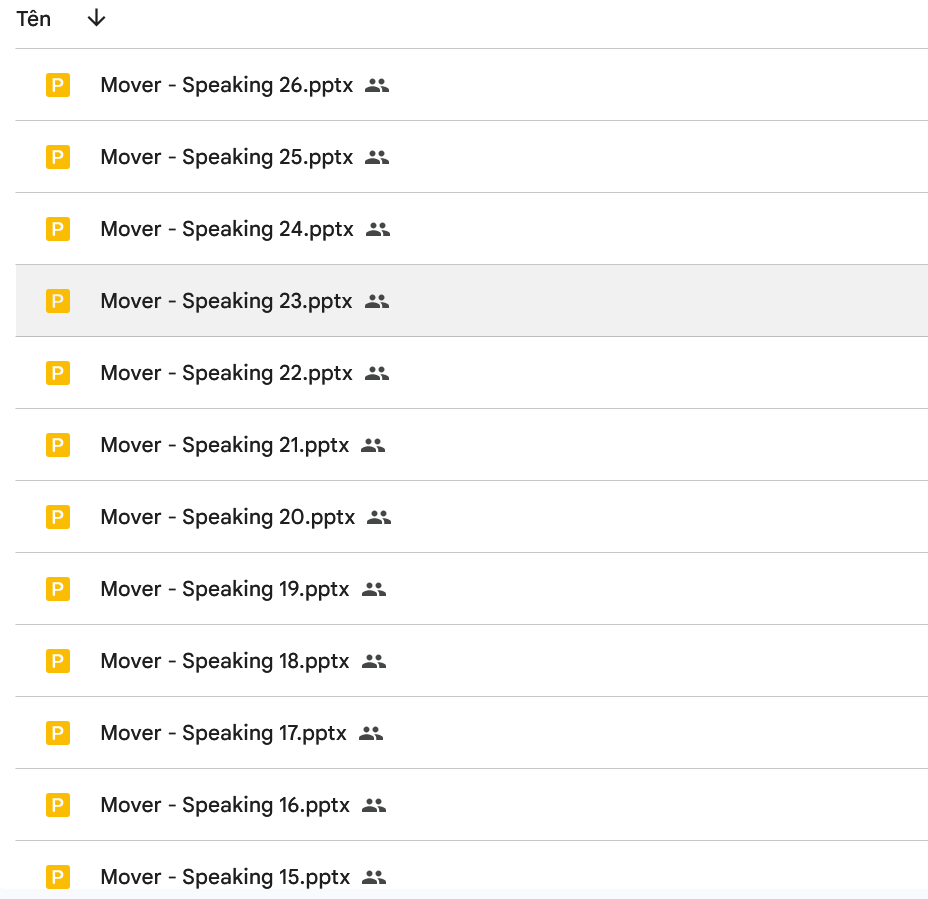
Task: Click the file icon beside Mover - Speaking 21.pptx
Action: [x=58, y=445]
